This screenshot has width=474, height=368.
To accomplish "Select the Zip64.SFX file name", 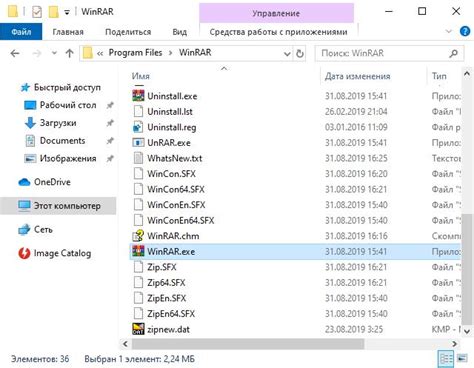I will 166,283.
